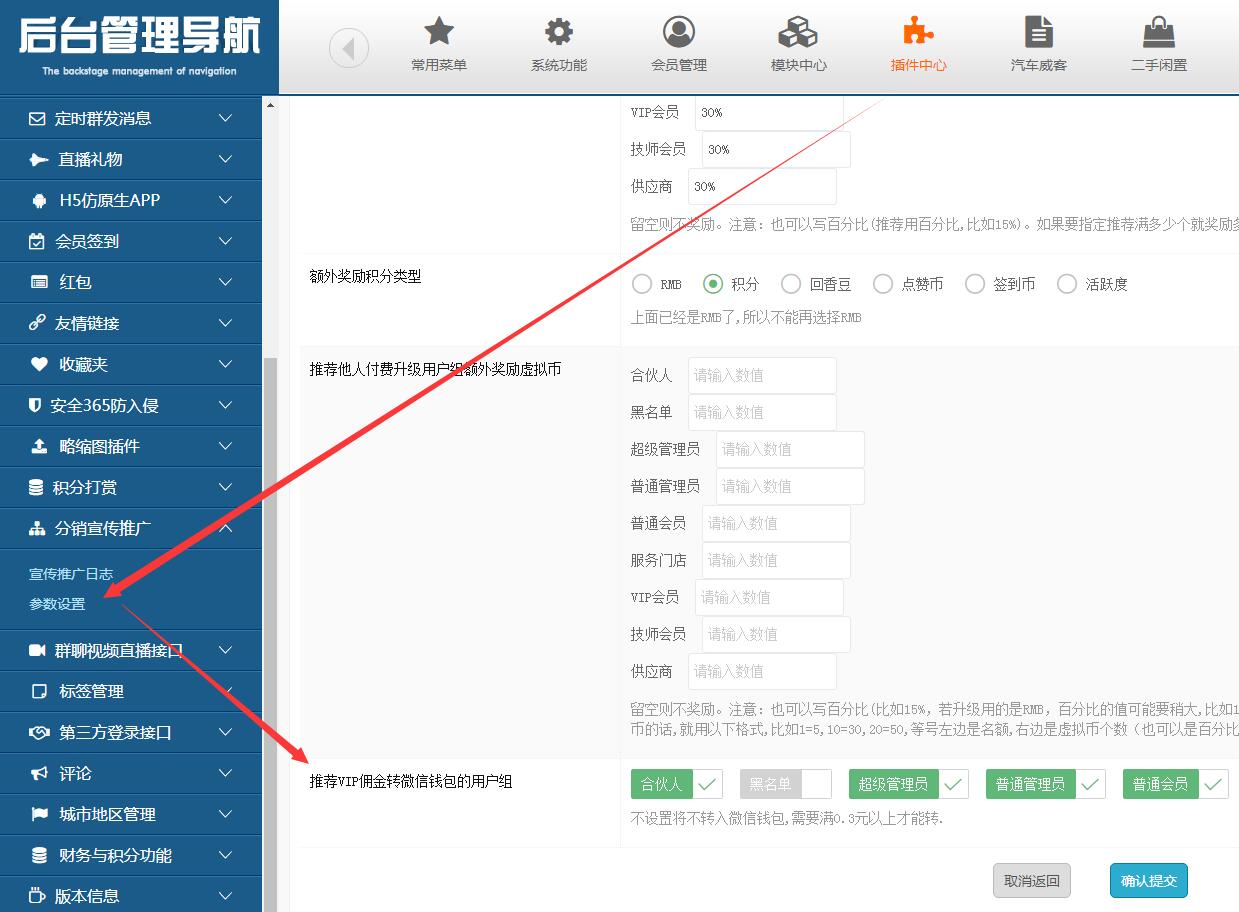Click the 会员管理 user icon

679,32
